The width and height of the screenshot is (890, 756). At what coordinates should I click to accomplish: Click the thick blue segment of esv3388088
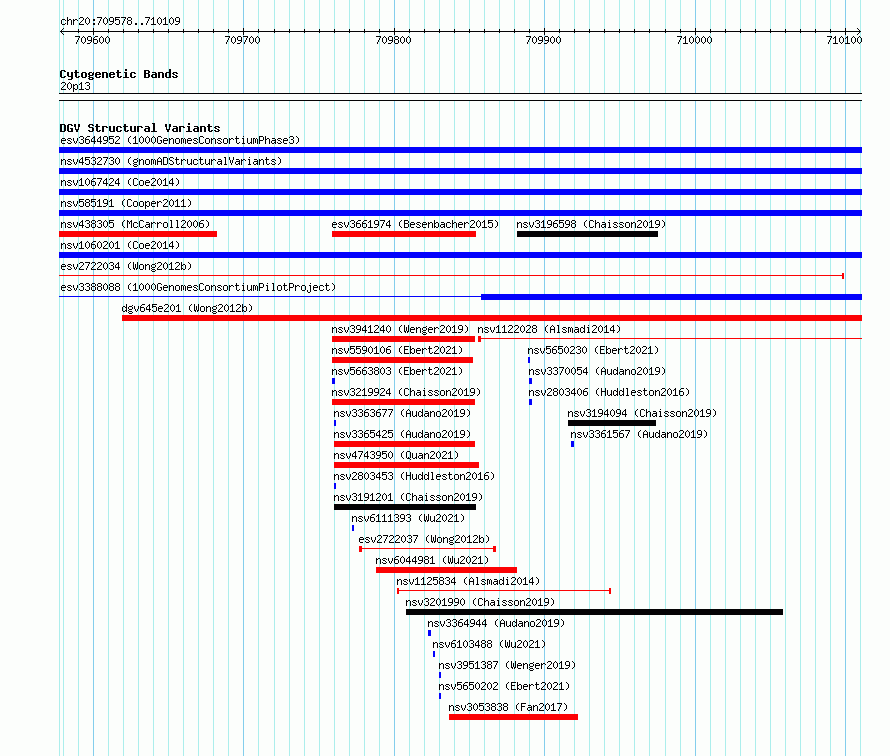(x=671, y=297)
